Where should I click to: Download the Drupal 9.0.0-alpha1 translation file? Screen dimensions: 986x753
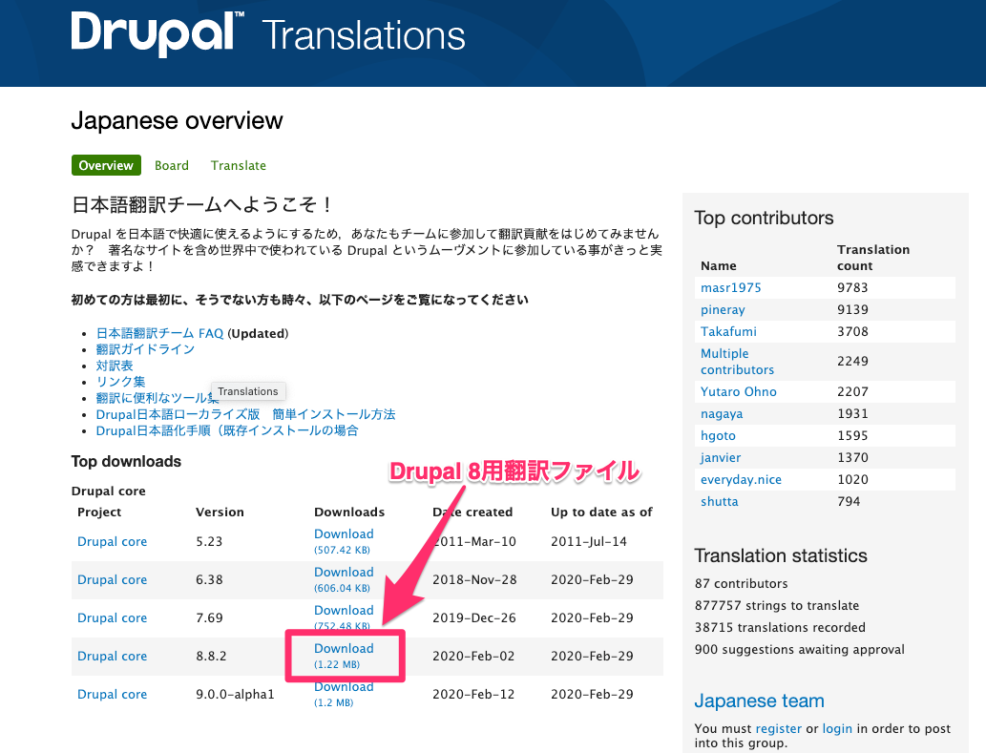pos(344,687)
